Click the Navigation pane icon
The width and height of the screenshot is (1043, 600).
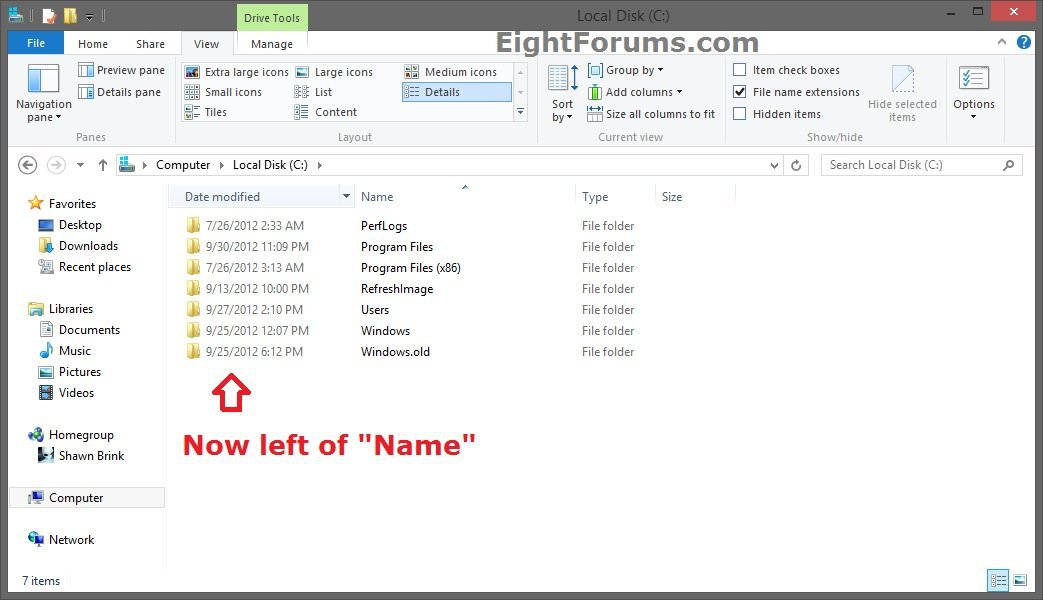(x=43, y=80)
